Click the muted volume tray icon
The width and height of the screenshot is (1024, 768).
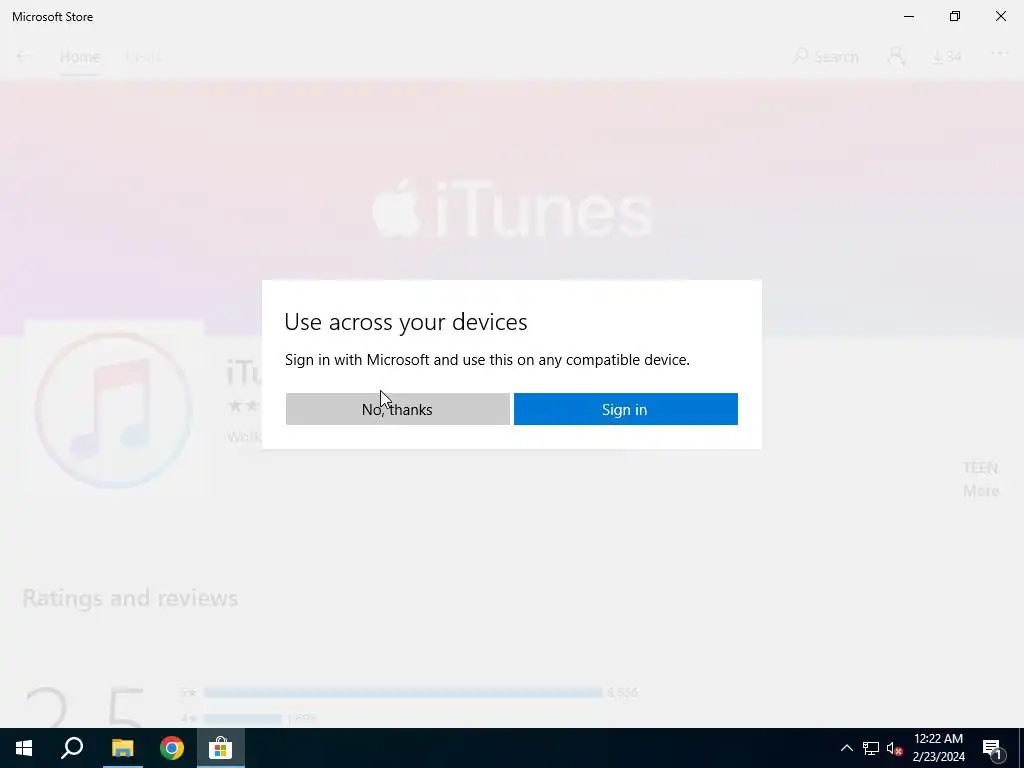(x=894, y=748)
